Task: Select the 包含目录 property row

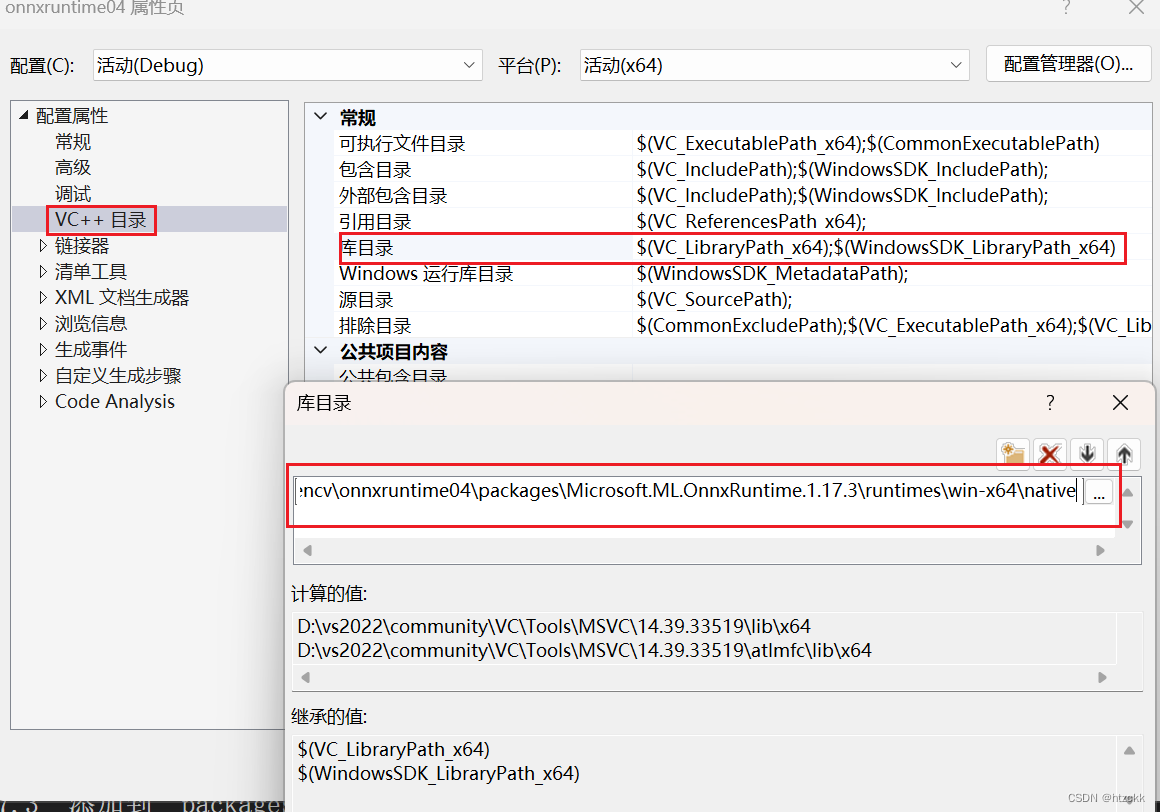Action: coord(743,169)
